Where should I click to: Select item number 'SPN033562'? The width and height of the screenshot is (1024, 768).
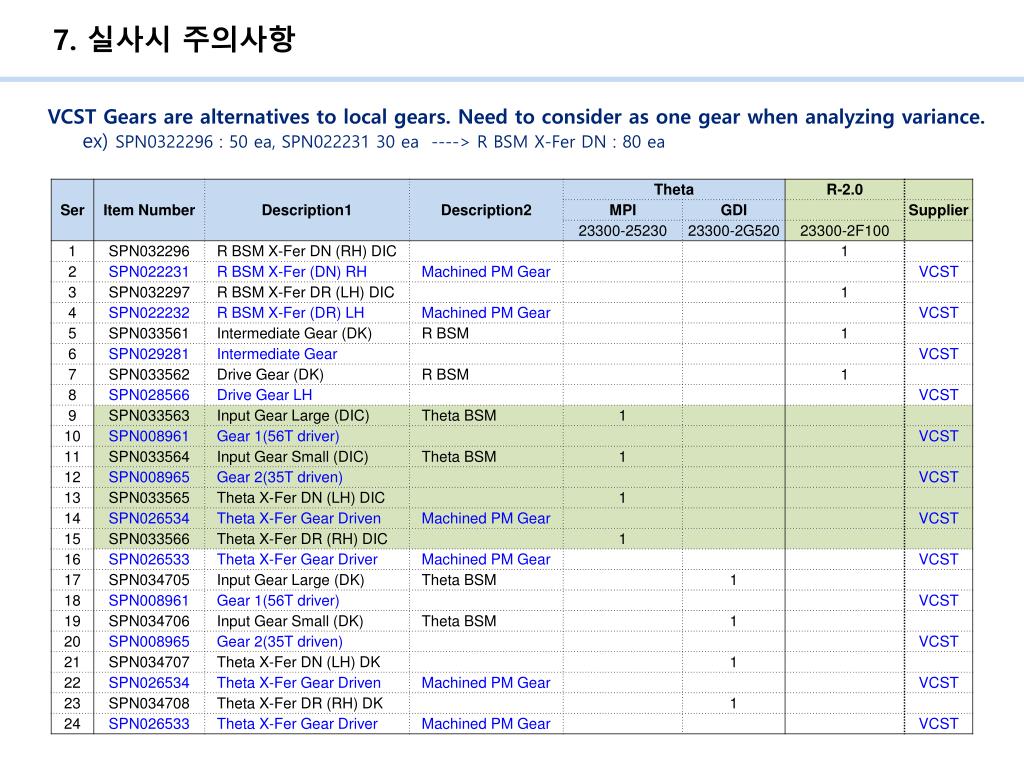149,375
